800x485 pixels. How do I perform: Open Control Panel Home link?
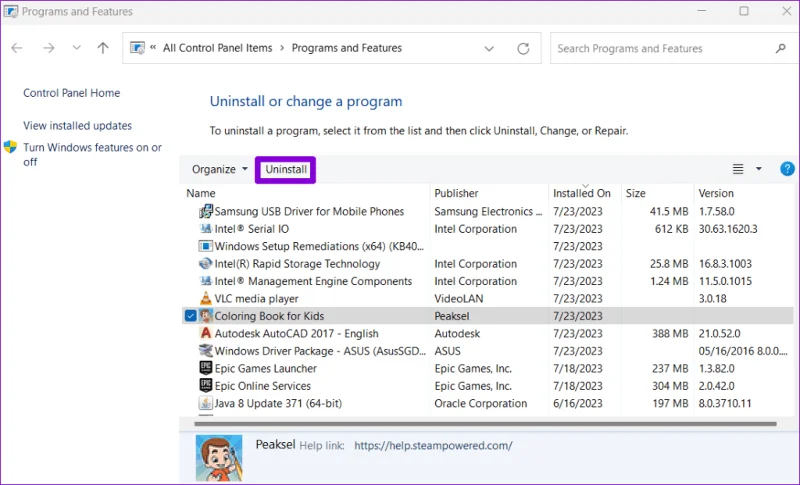click(x=71, y=93)
